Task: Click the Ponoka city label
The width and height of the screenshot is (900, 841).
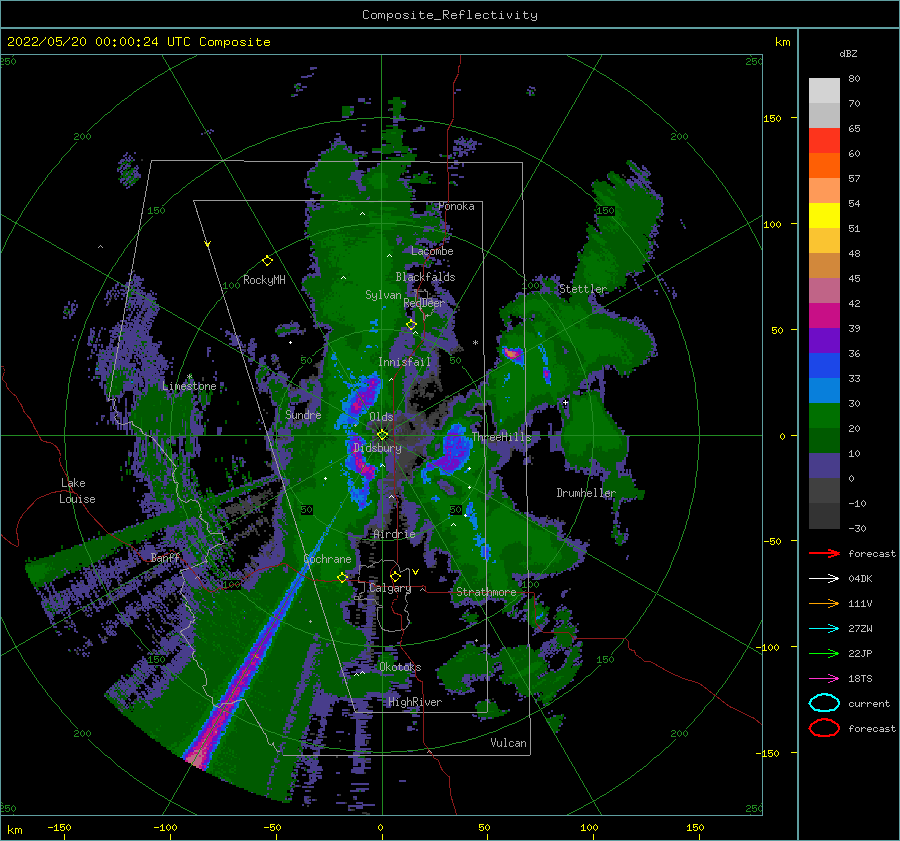Action: [456, 206]
